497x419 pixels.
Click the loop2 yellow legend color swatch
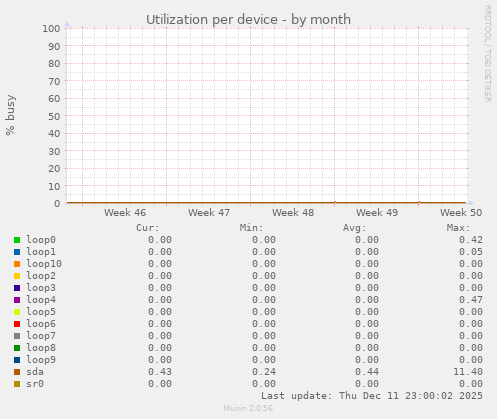pyautogui.click(x=17, y=276)
